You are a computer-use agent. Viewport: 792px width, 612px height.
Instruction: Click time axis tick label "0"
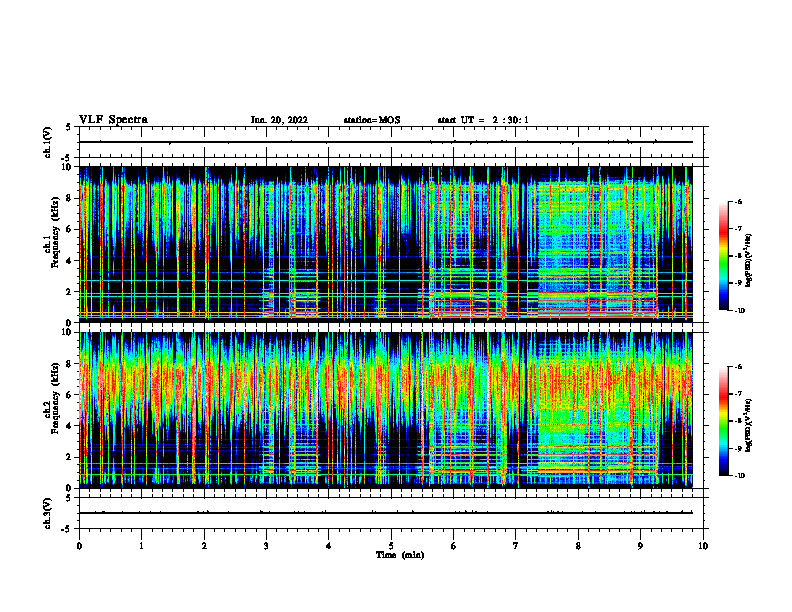point(79,546)
